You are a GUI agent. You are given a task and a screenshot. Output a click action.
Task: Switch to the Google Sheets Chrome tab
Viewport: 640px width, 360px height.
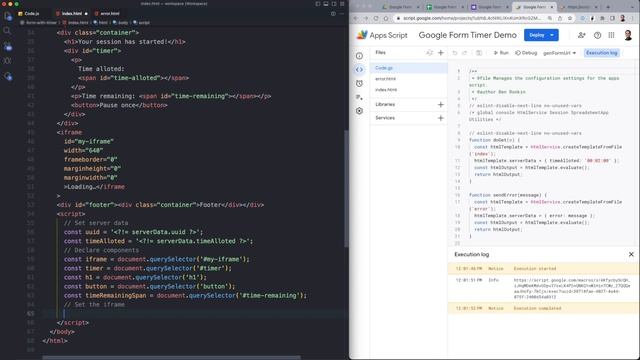(445, 7)
